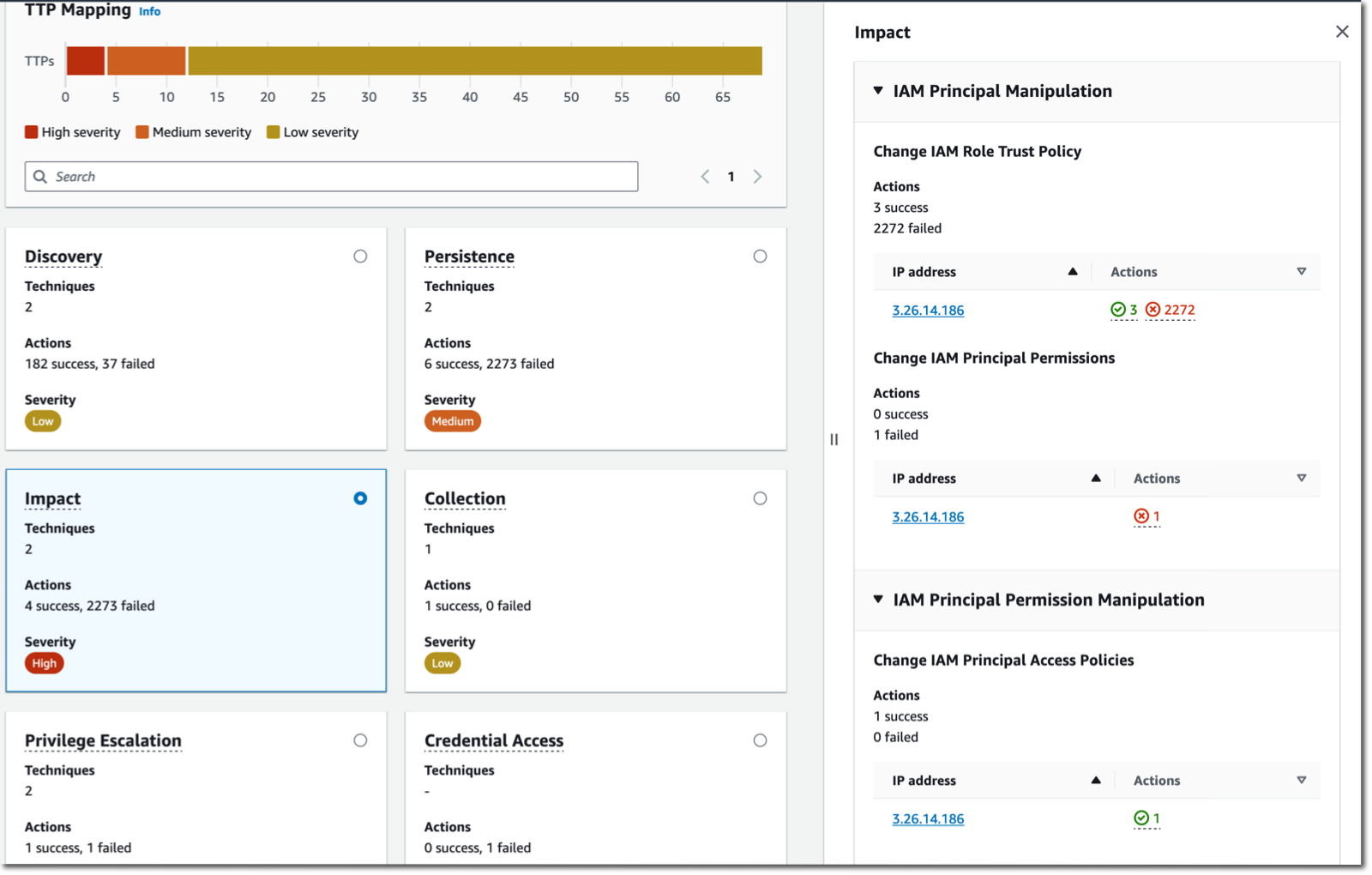Click the Low severity badge in Collection card
The width and height of the screenshot is (1372, 875).
tap(442, 663)
